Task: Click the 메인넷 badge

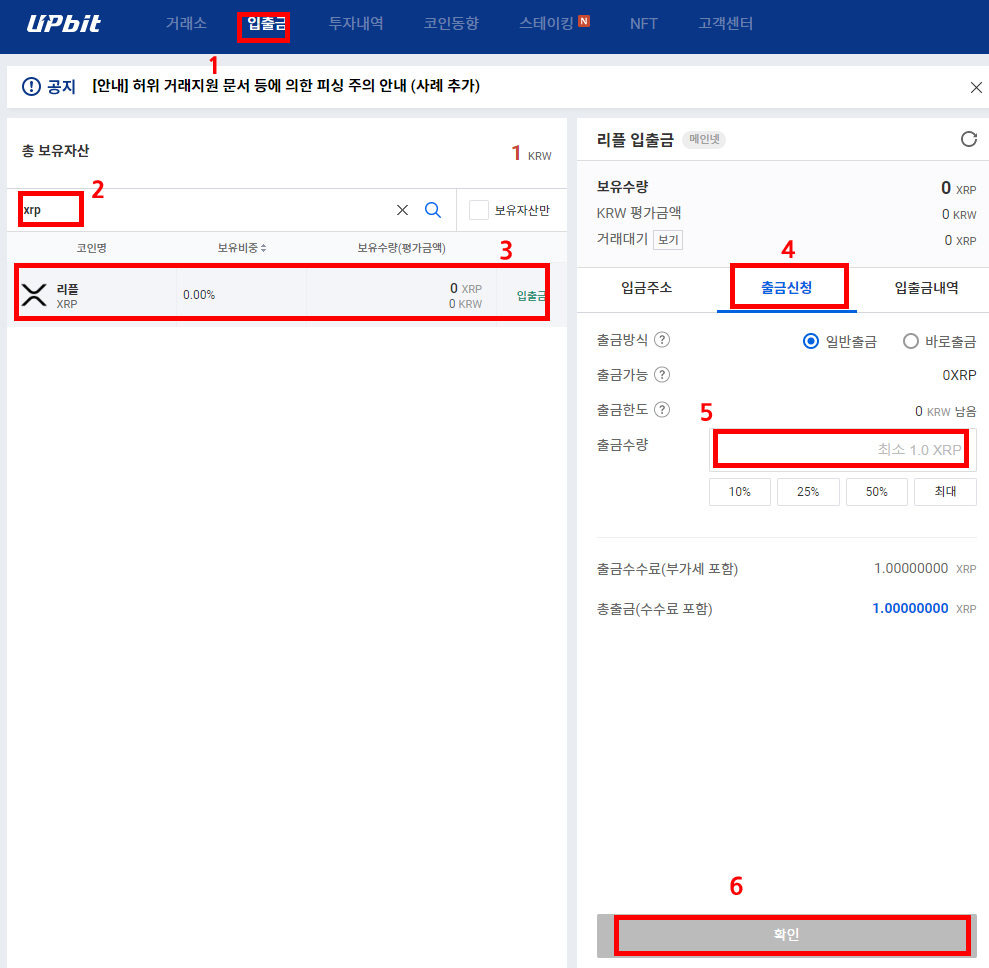Action: (x=704, y=139)
